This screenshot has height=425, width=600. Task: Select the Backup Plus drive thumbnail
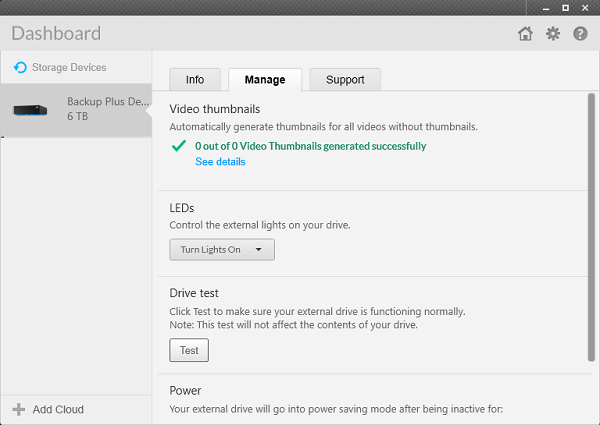tap(30, 110)
